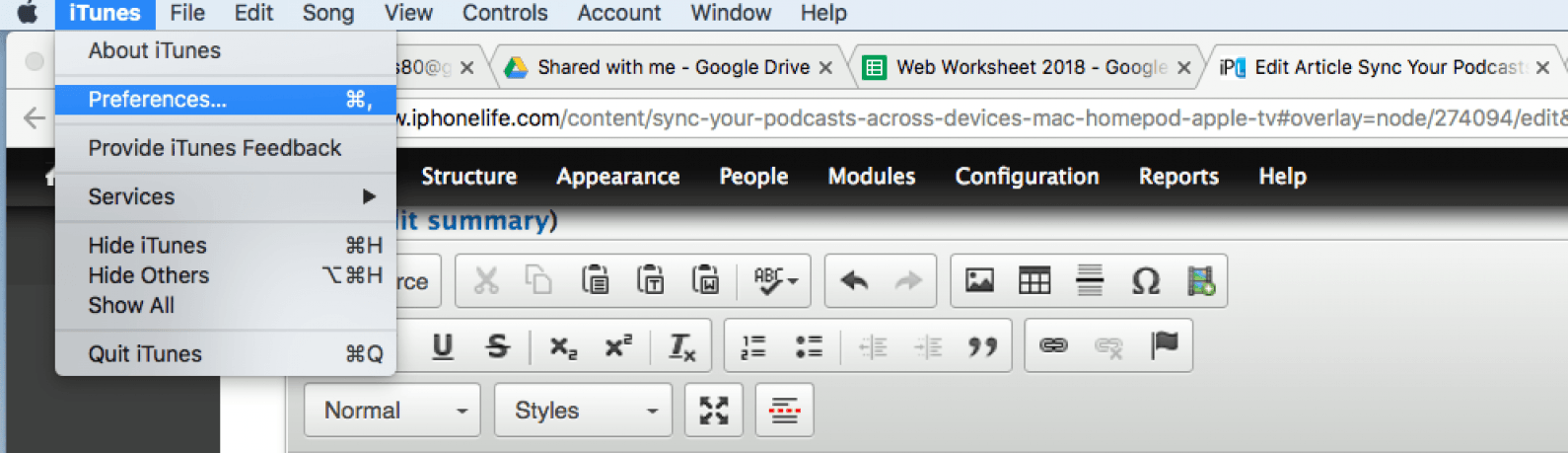Open the Structure admin menu
1568x453 pixels.
pyautogui.click(x=469, y=177)
